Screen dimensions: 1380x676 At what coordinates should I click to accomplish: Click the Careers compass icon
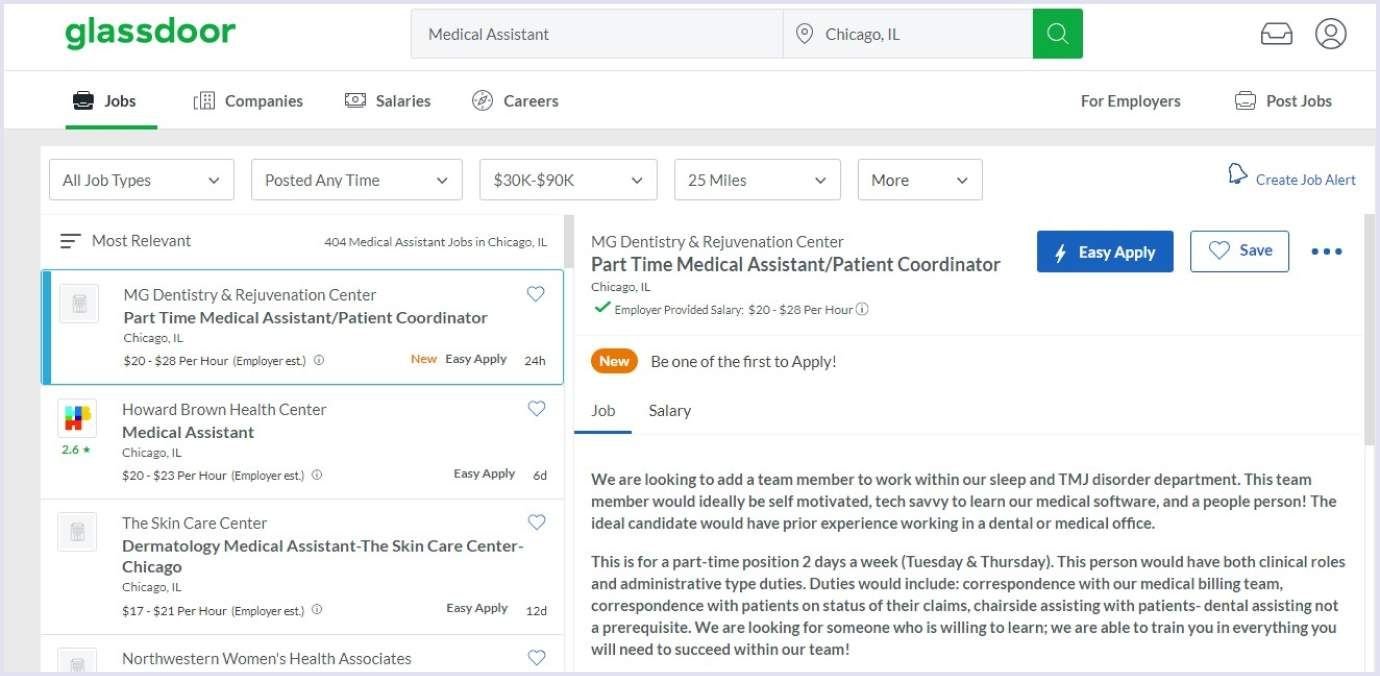click(482, 101)
